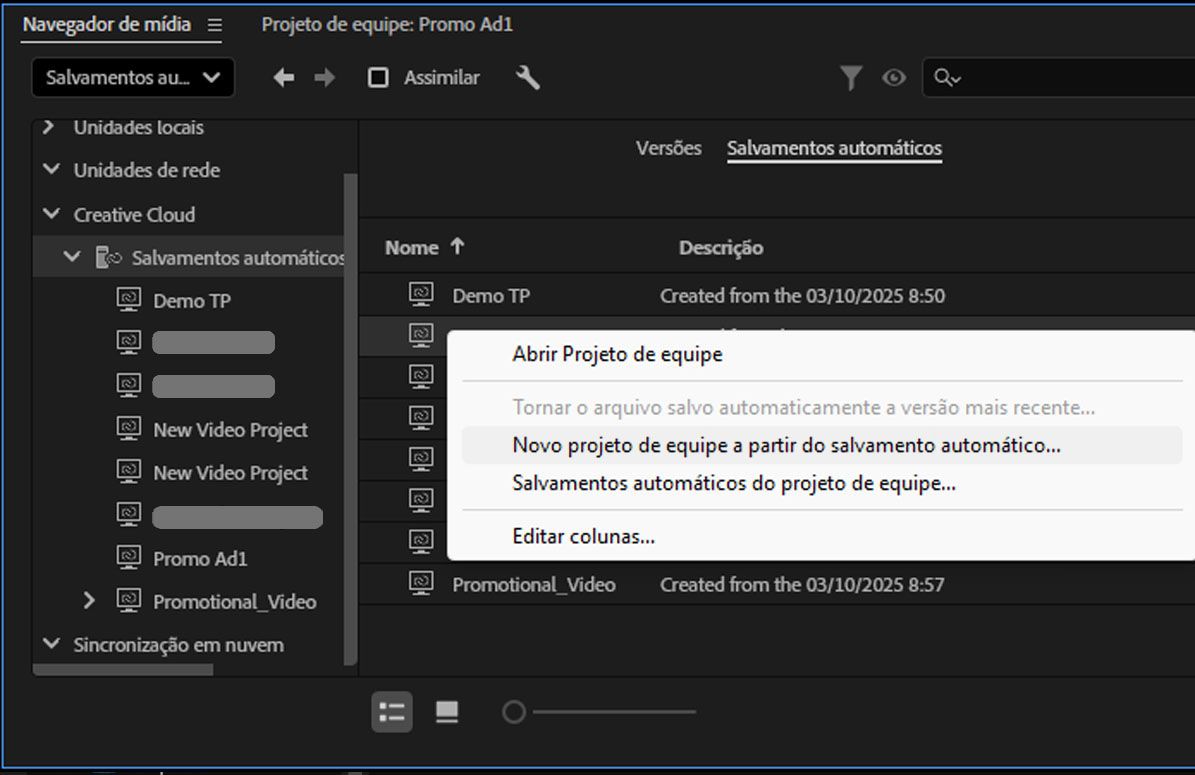Adjust the thumbnail size slider
This screenshot has height=775, width=1195.
point(515,712)
